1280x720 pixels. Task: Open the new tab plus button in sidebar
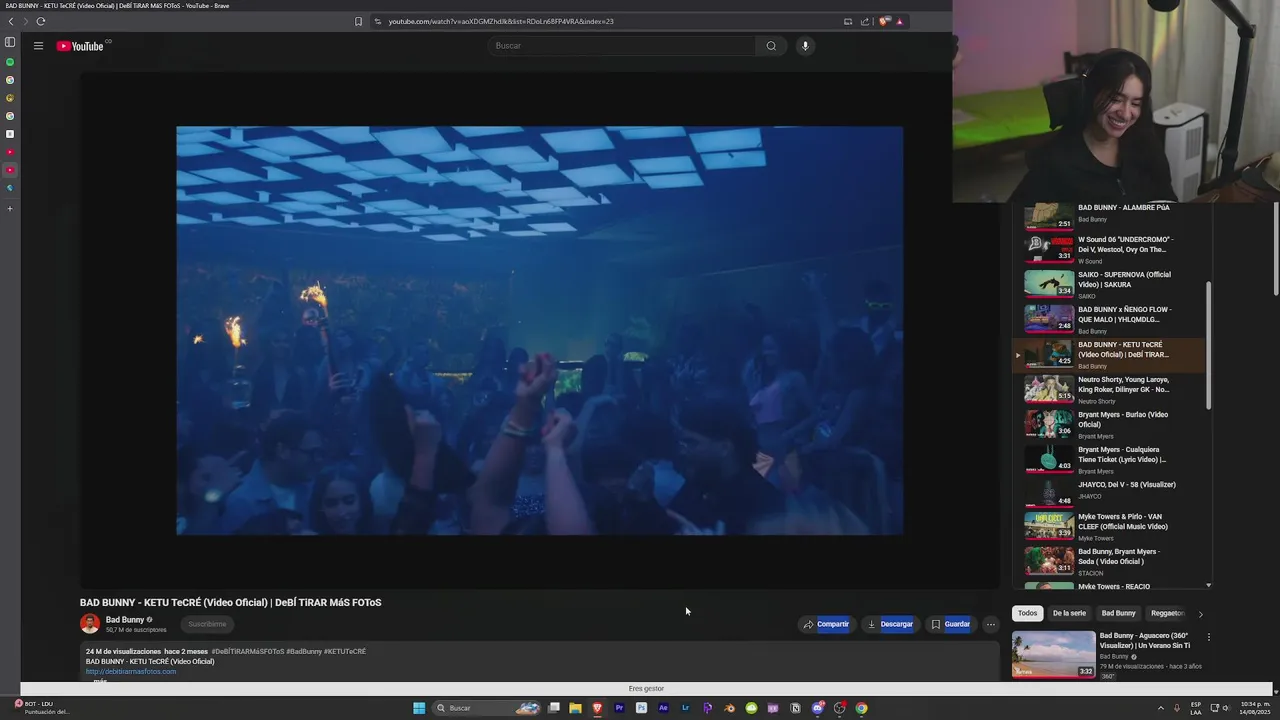pyautogui.click(x=10, y=208)
